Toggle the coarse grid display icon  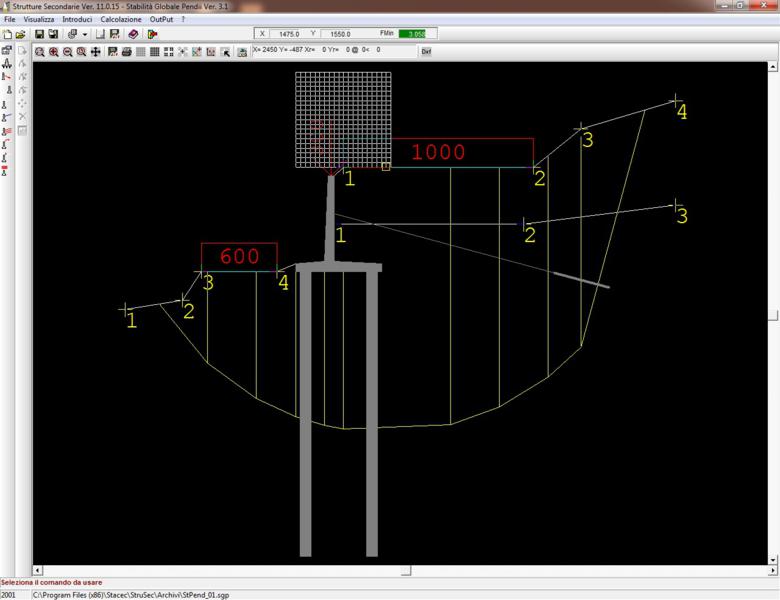coord(155,52)
